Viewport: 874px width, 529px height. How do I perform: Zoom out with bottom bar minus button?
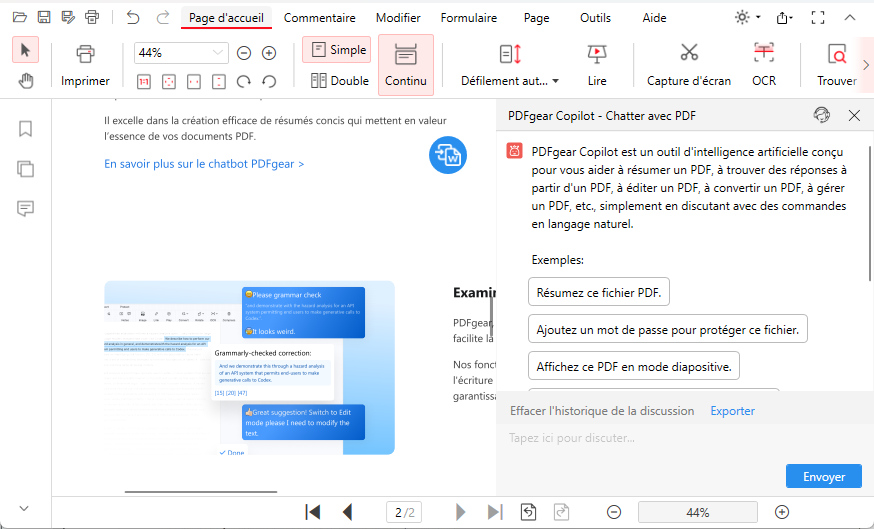[x=614, y=512]
